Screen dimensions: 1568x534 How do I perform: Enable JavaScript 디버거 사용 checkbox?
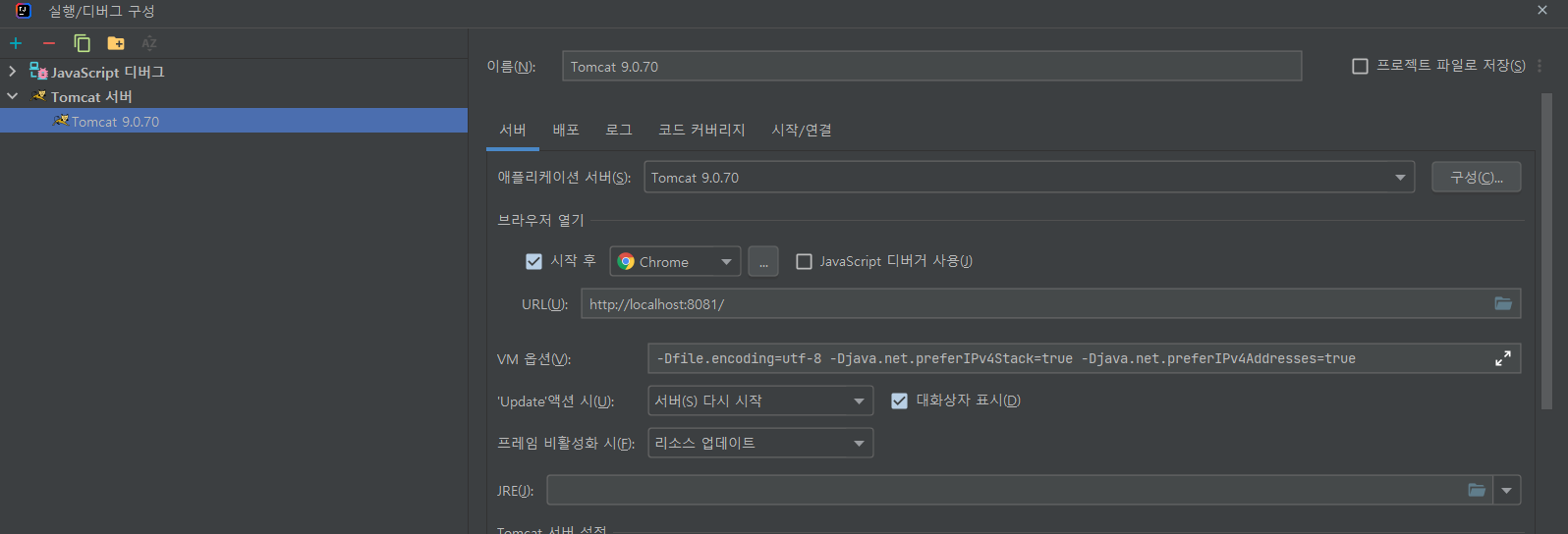click(x=804, y=261)
